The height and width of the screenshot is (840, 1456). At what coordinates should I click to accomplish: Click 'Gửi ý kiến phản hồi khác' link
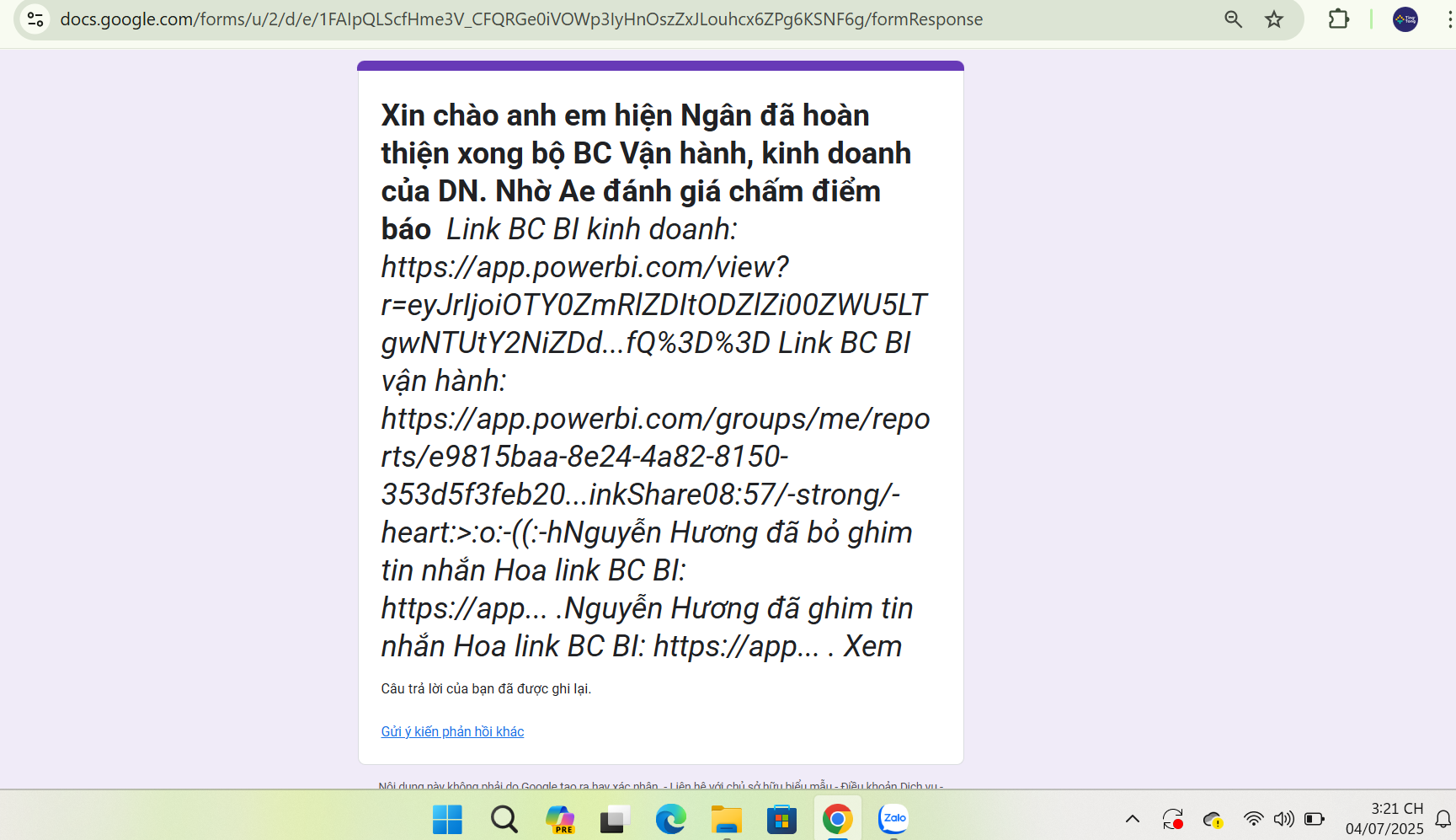pos(452,731)
